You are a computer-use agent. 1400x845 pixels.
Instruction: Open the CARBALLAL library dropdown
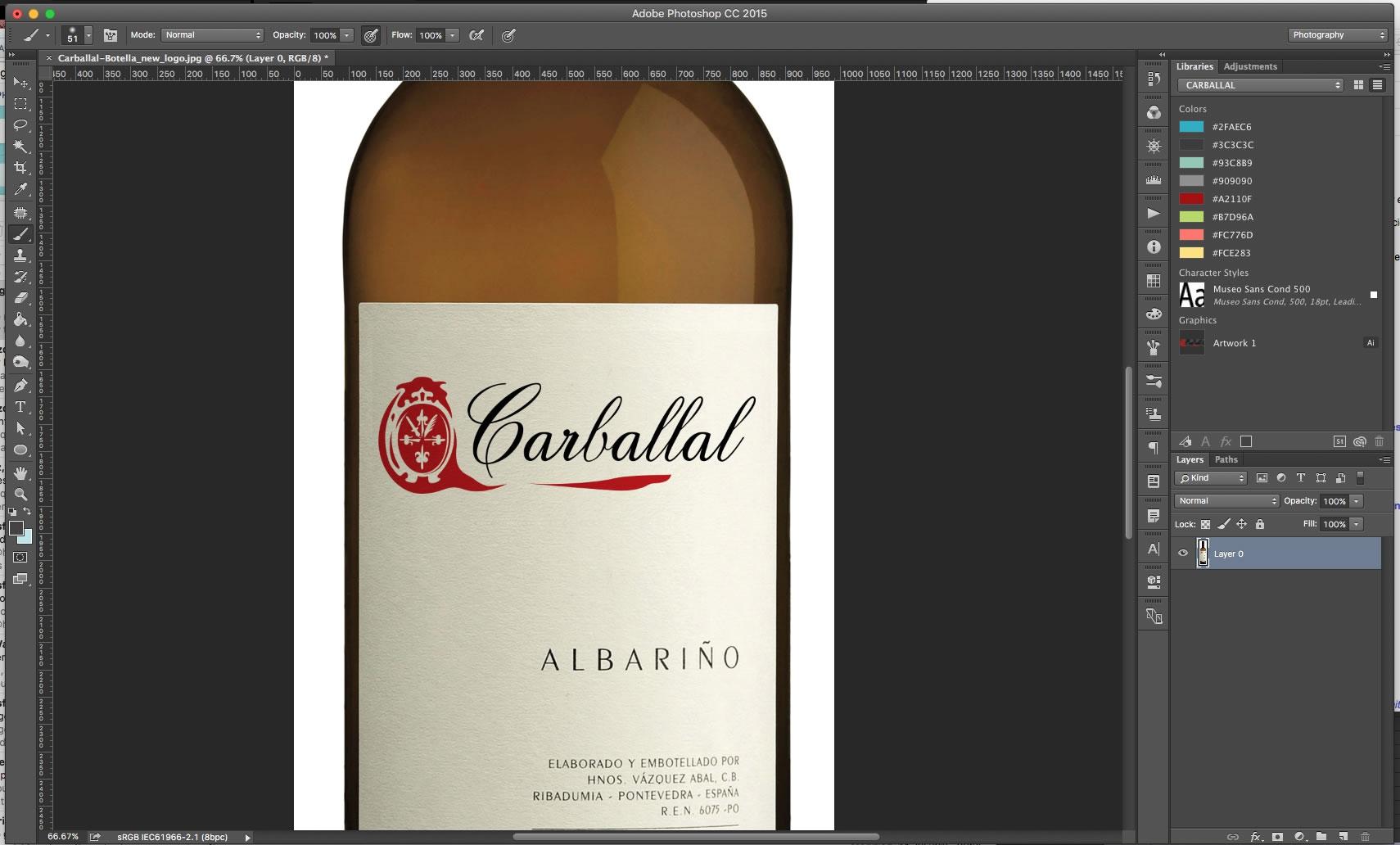(x=1261, y=85)
